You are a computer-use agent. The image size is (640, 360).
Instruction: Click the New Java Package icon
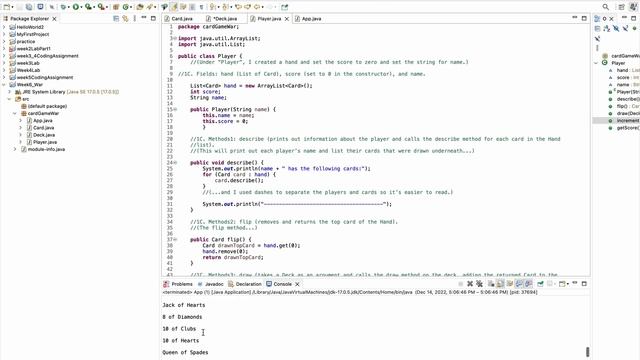116,7
